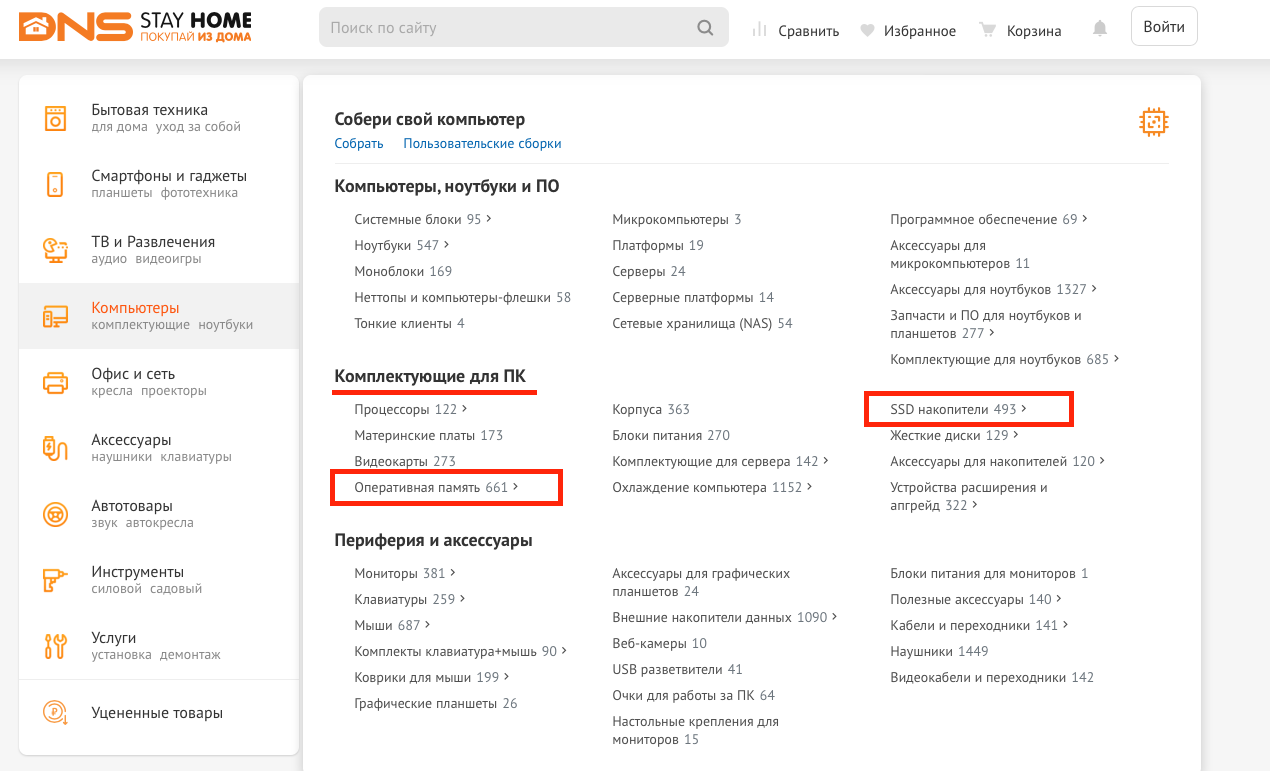Click the Автотовары steering wheel icon
This screenshot has width=1270, height=771.
[x=55, y=514]
